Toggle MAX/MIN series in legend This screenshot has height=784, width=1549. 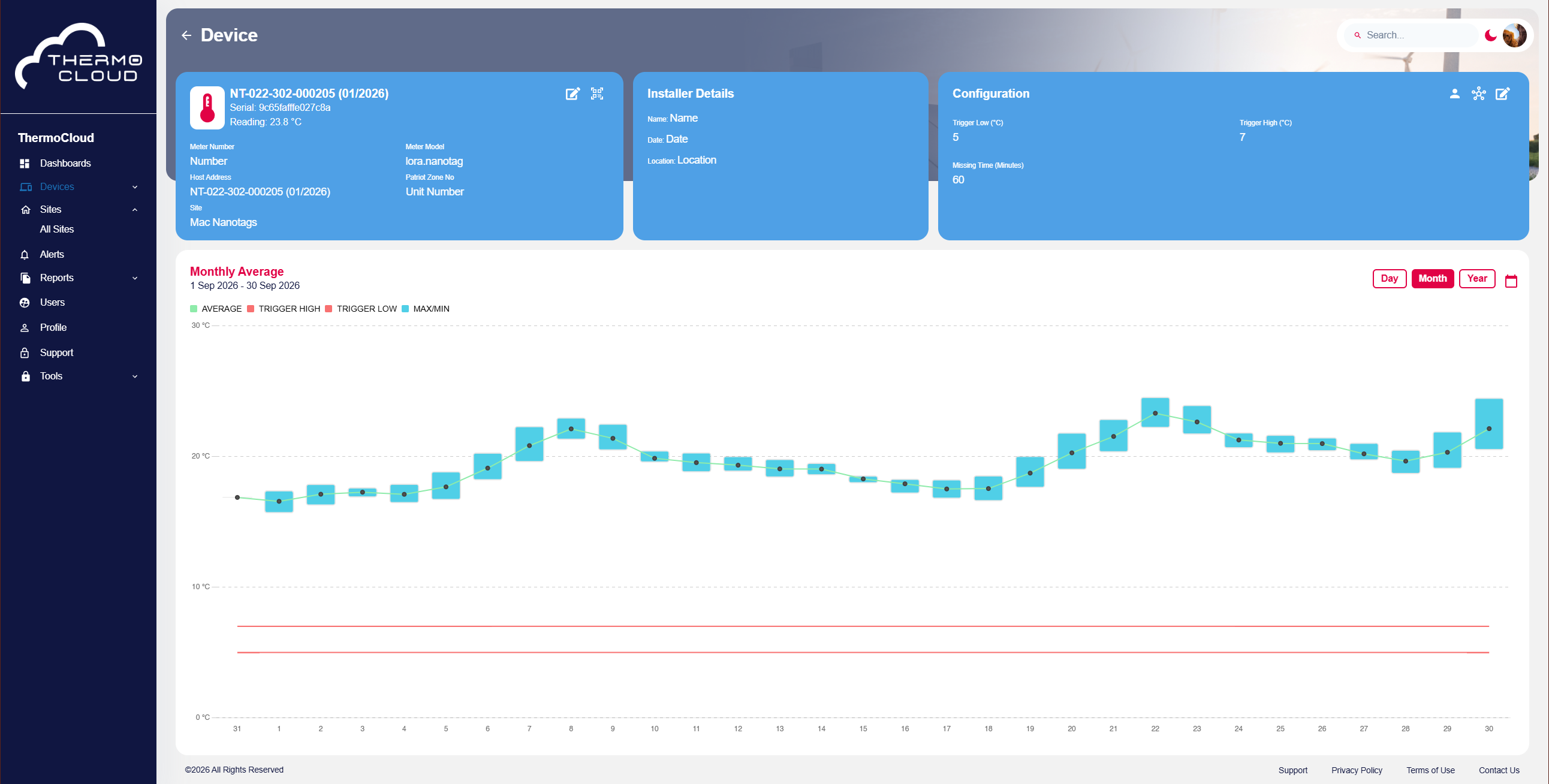coord(426,309)
